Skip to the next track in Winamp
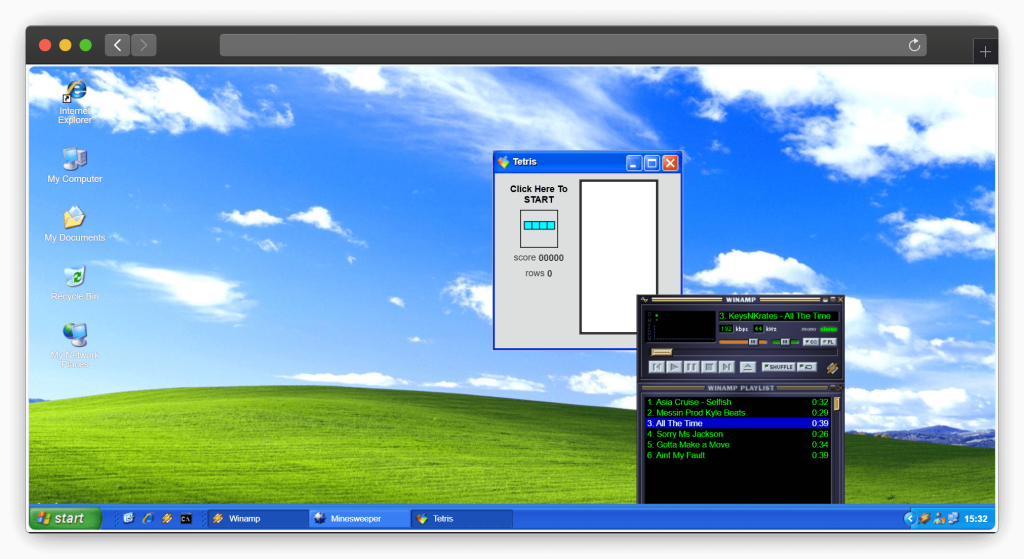 pos(727,367)
